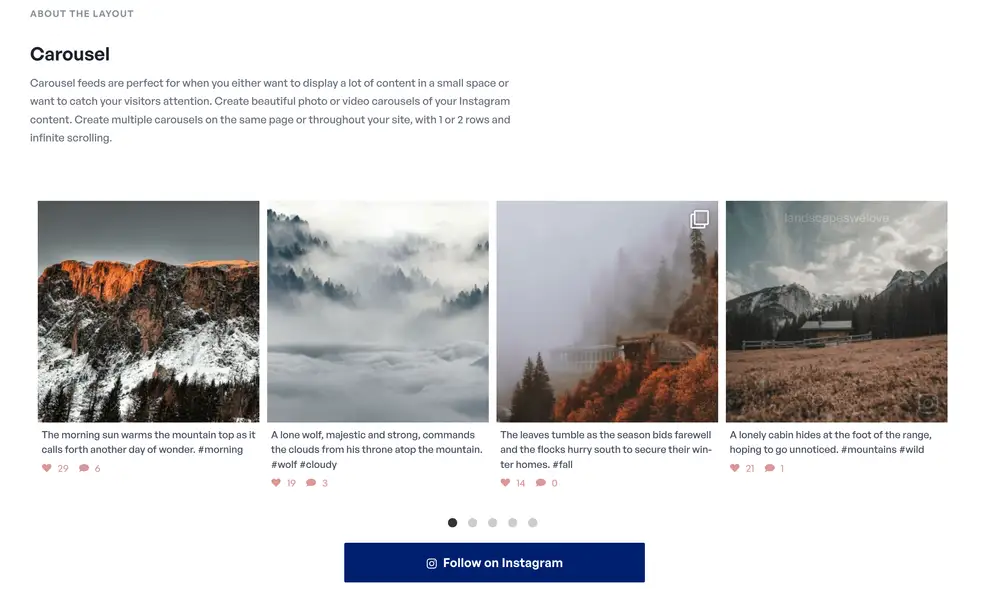Click the comment bubble with 0 comments
983x589 pixels.
540,482
